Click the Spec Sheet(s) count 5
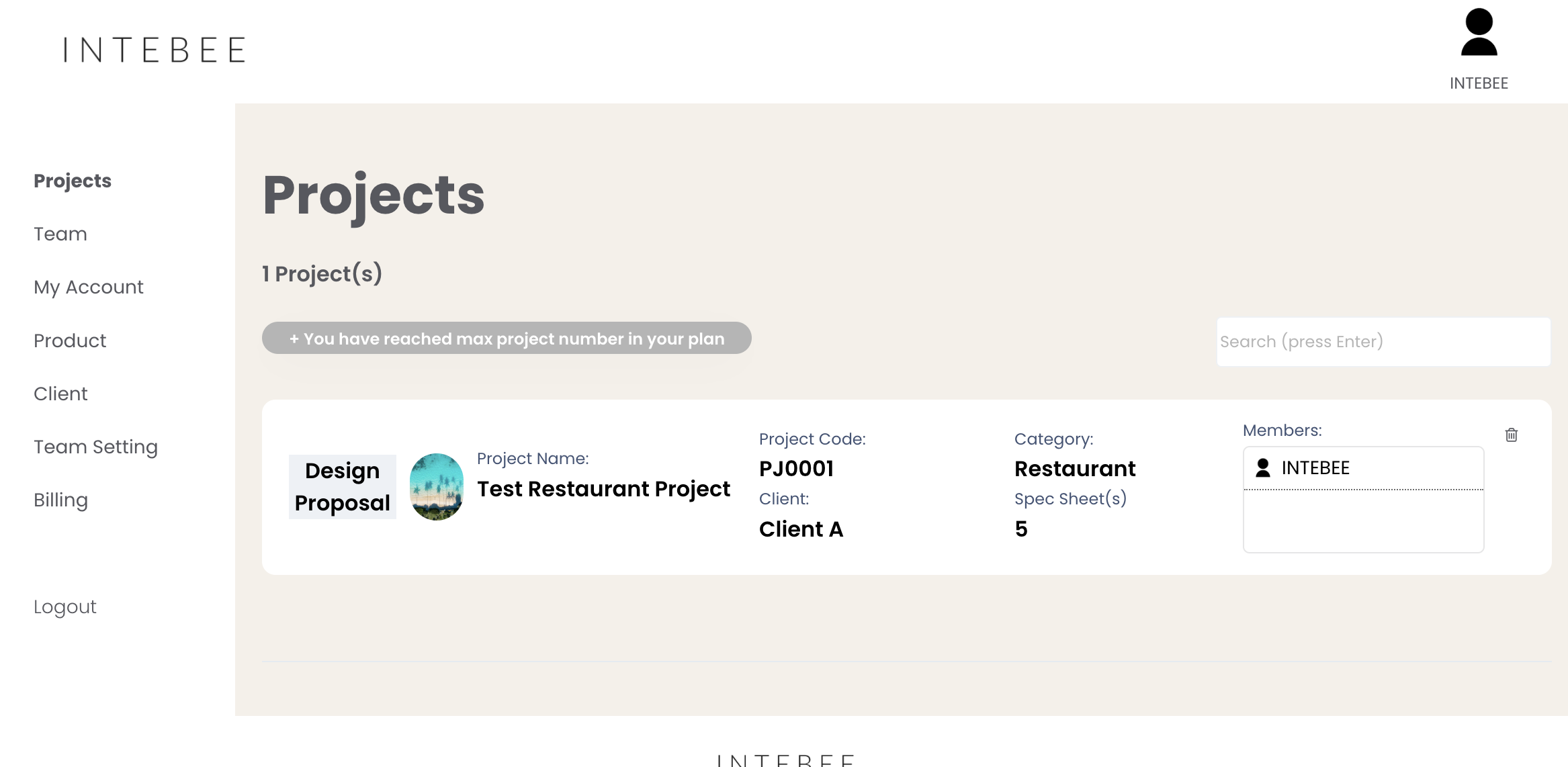The image size is (1568, 767). click(x=1021, y=529)
